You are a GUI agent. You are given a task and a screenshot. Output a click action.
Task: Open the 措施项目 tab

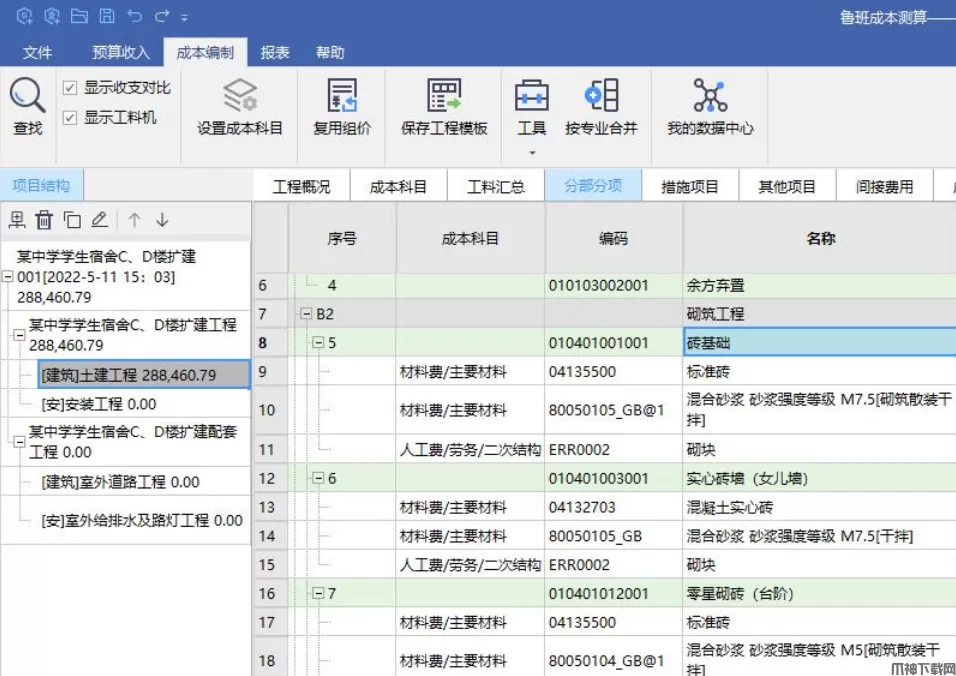coord(690,186)
